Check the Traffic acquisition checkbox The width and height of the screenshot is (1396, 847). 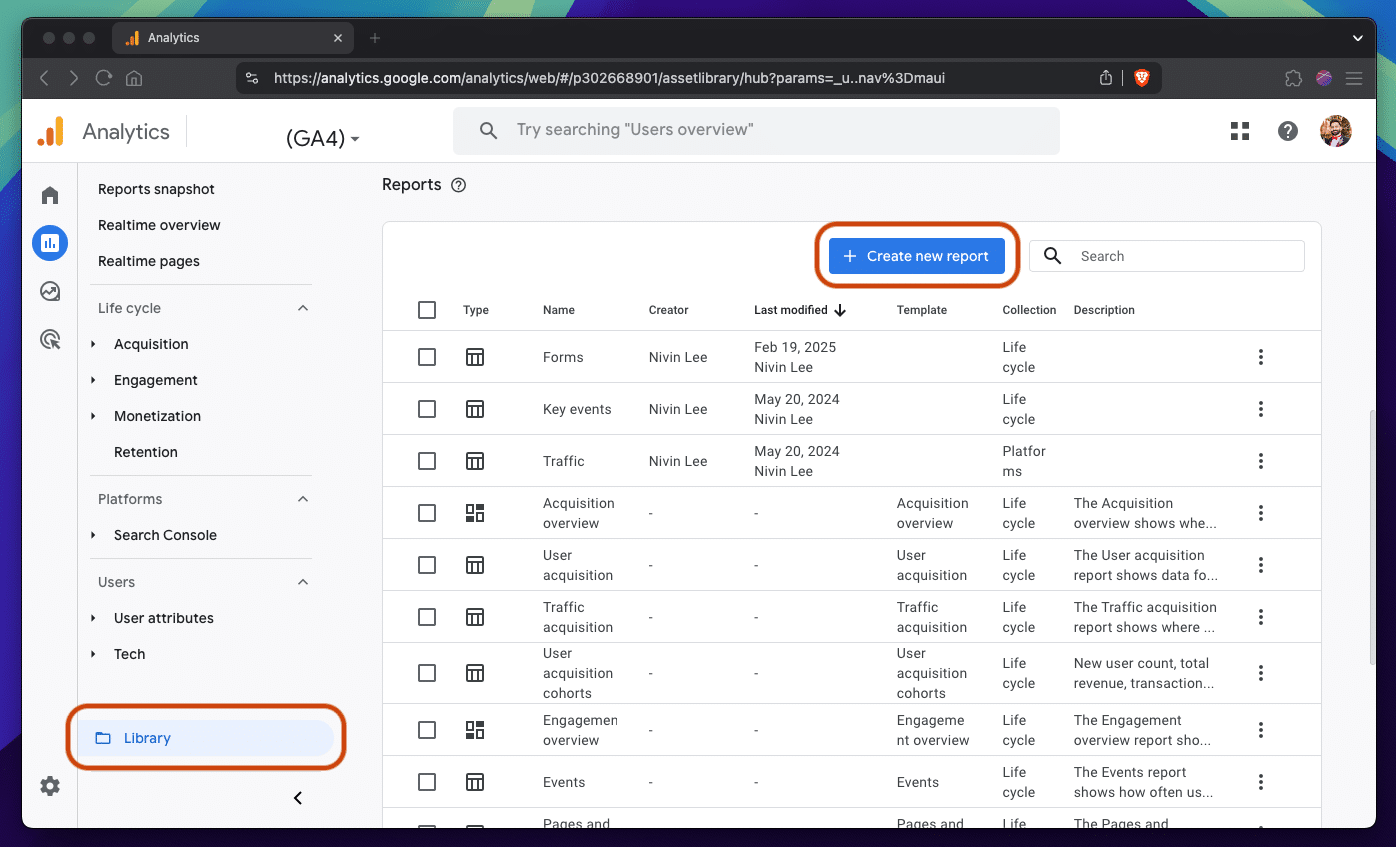427,617
